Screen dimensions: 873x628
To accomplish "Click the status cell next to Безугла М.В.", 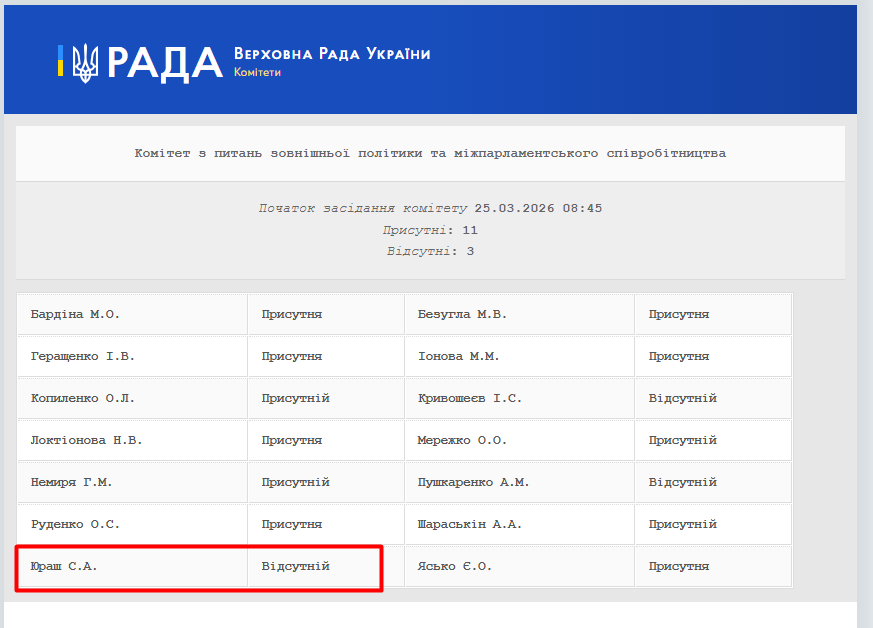I will pos(713,315).
